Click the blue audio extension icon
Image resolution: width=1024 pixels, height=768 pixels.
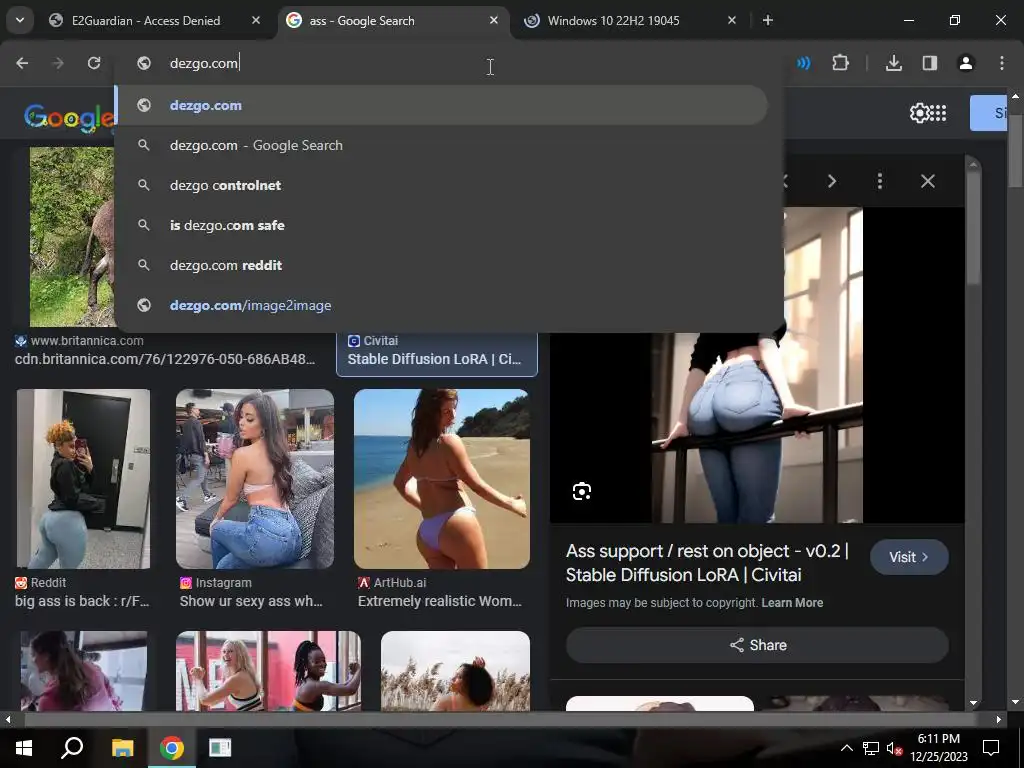[x=803, y=63]
